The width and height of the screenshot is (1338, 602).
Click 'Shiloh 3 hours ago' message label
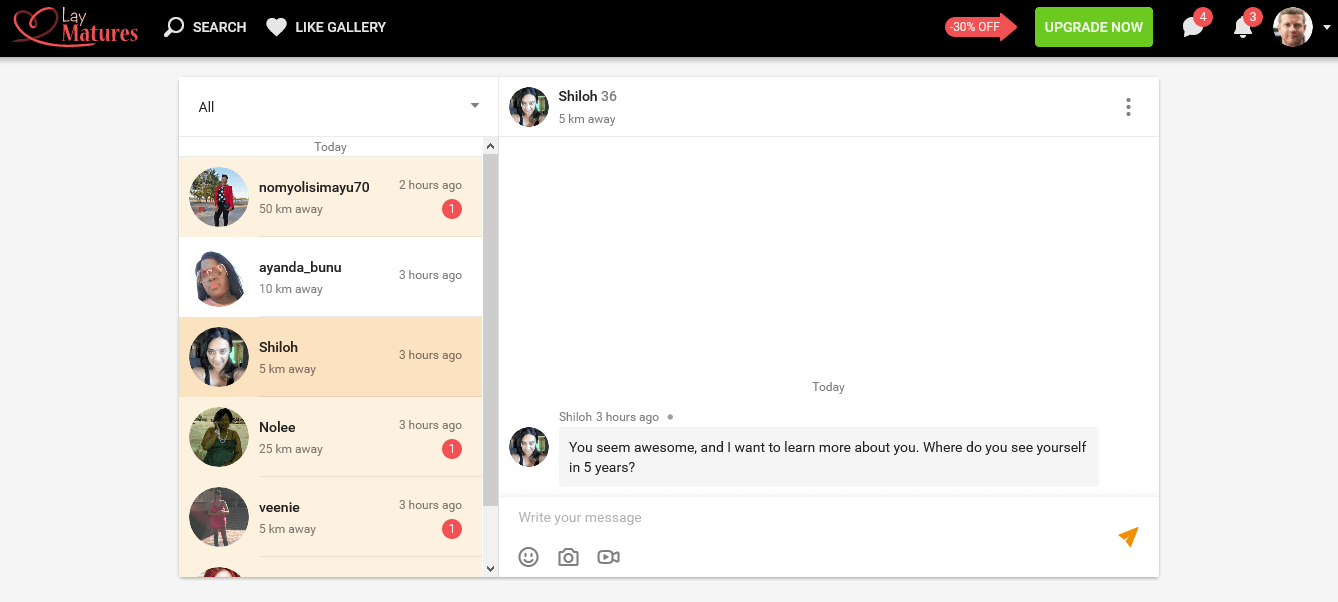(608, 417)
